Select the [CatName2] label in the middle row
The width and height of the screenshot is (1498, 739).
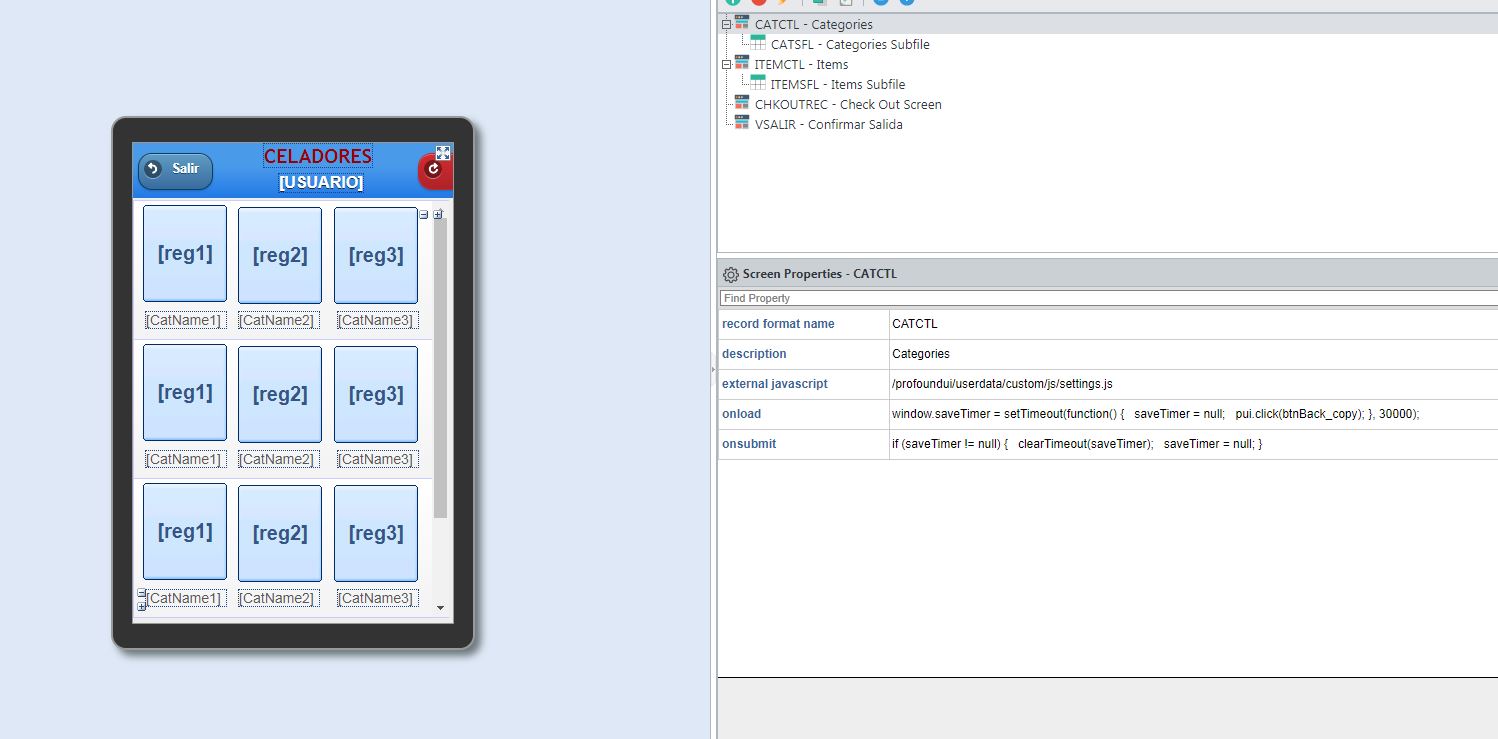pos(279,459)
